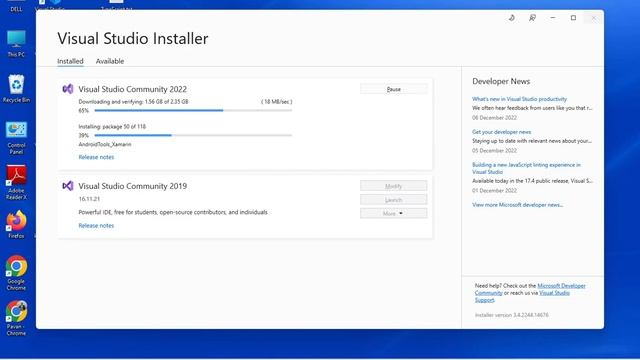Open This PC desktop icon
The image size is (640, 360).
click(16, 44)
